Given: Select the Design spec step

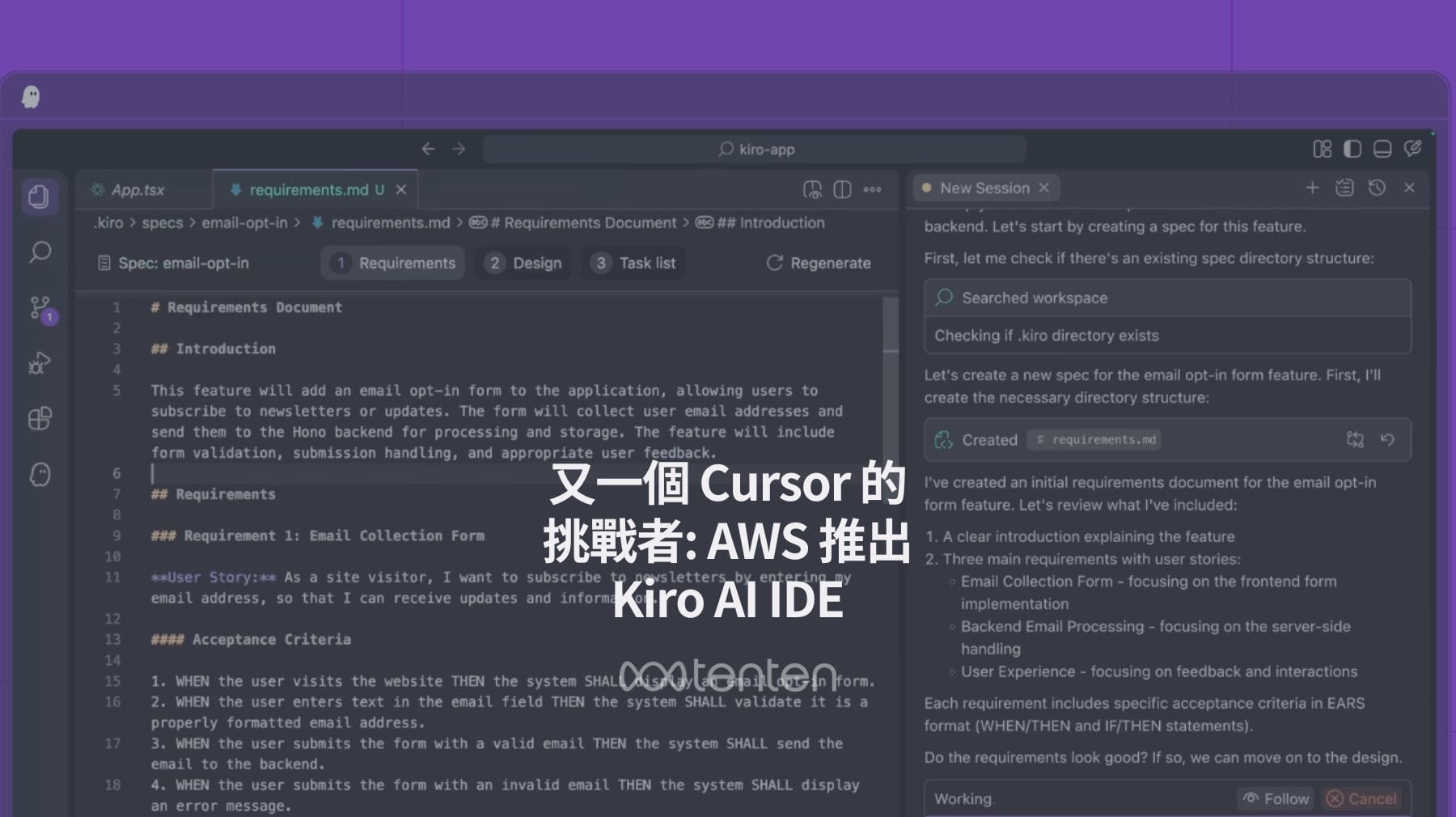Looking at the screenshot, I should [524, 263].
